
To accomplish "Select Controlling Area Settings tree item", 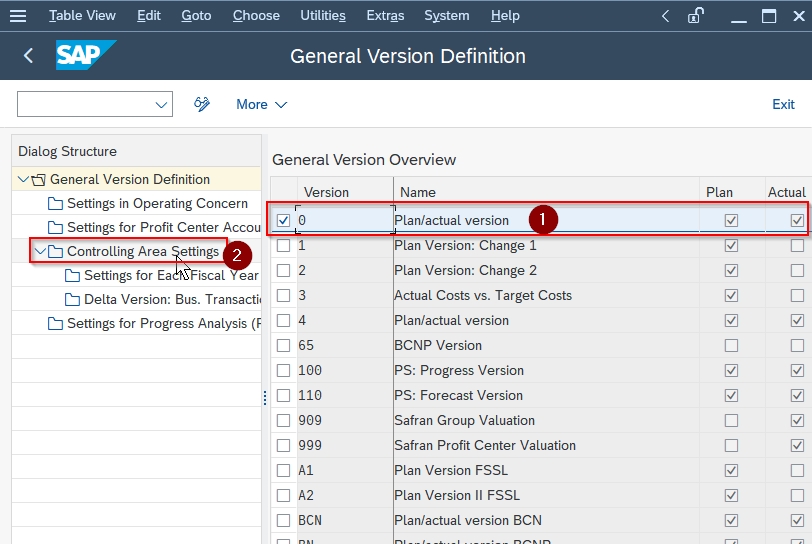I will [x=143, y=251].
